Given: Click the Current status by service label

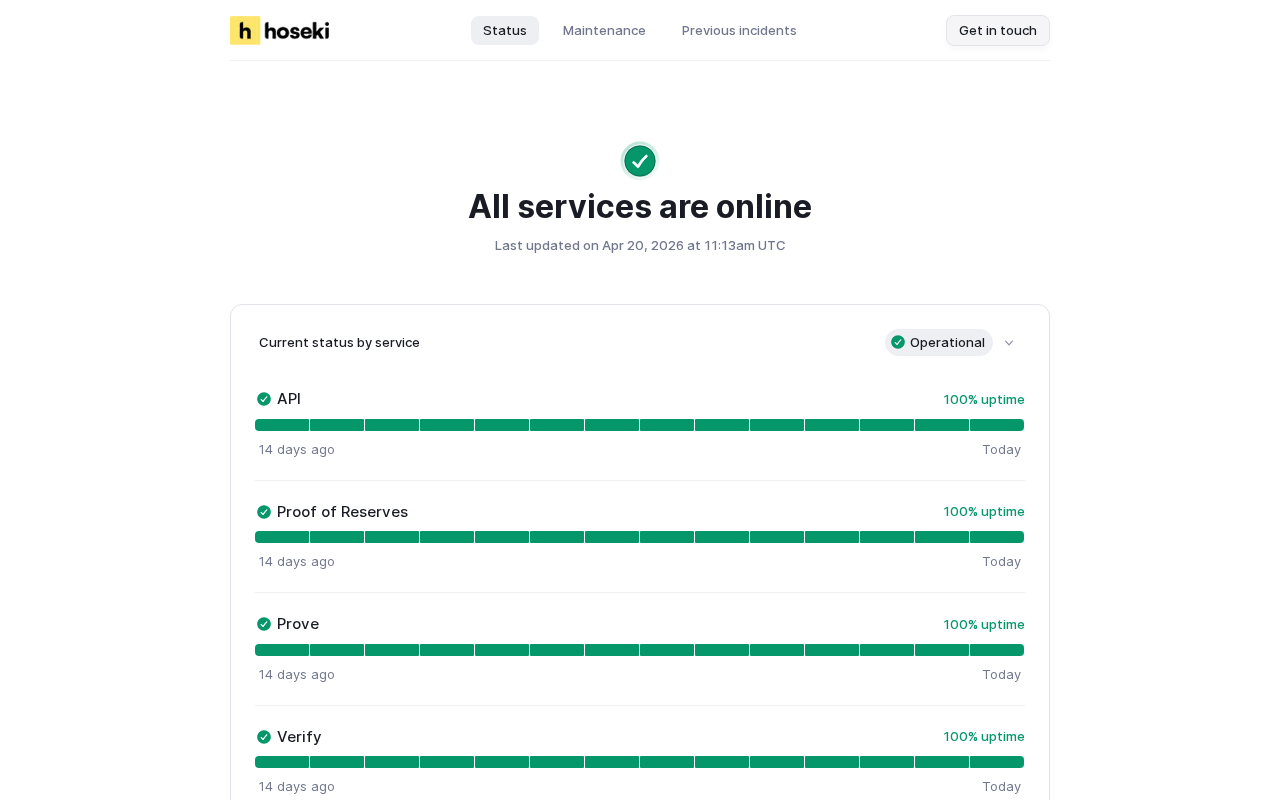Looking at the screenshot, I should (339, 342).
